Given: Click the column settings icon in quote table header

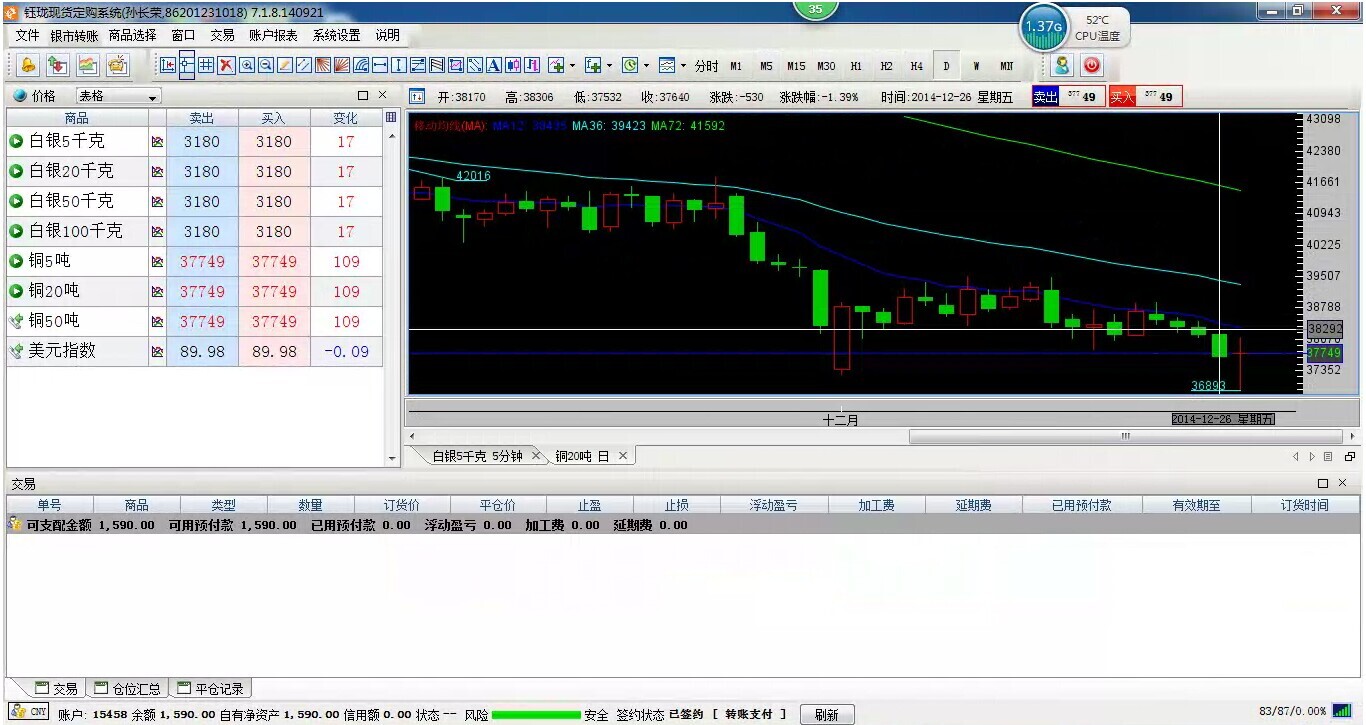Looking at the screenshot, I should 391,117.
